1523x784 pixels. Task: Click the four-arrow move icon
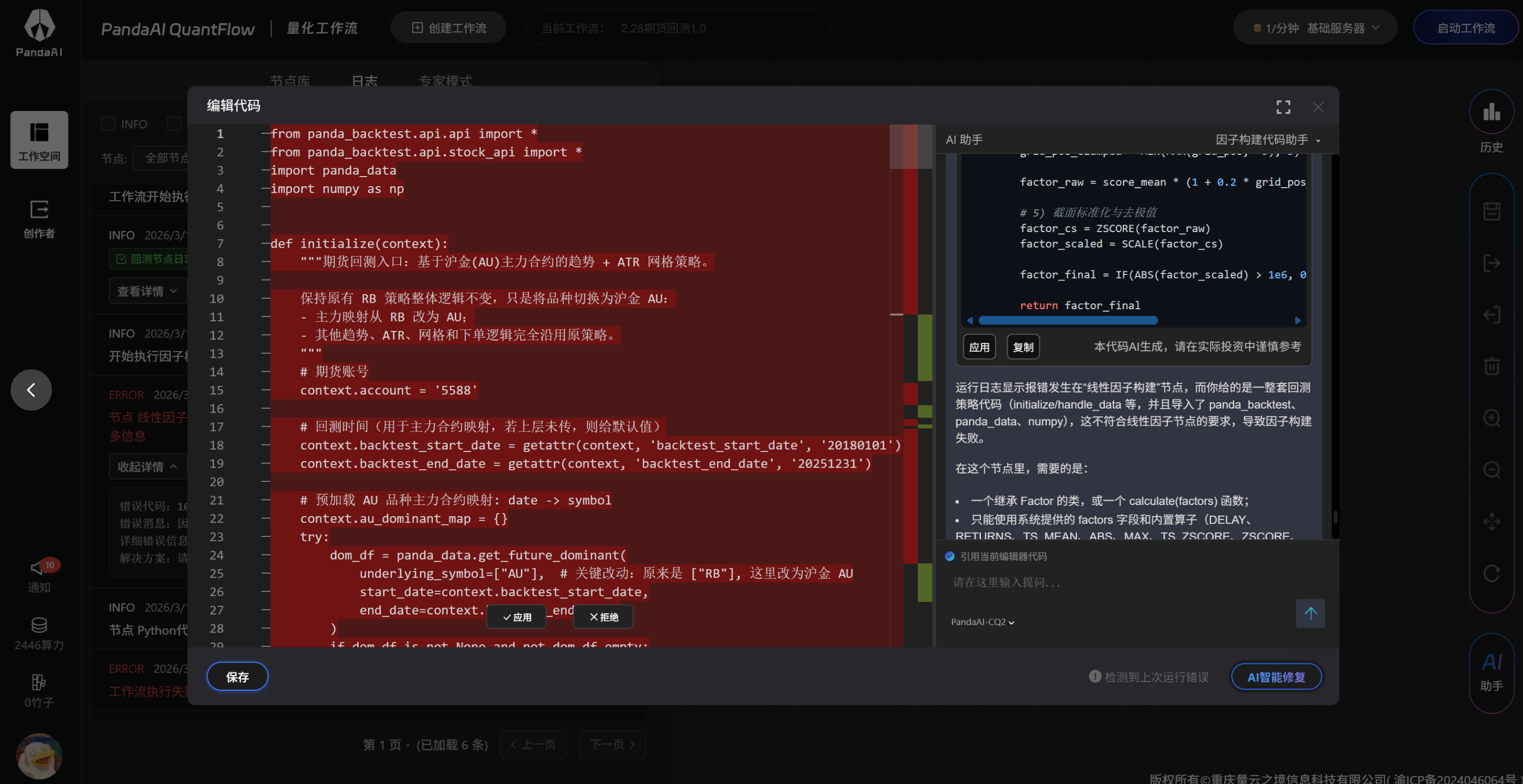point(1491,522)
